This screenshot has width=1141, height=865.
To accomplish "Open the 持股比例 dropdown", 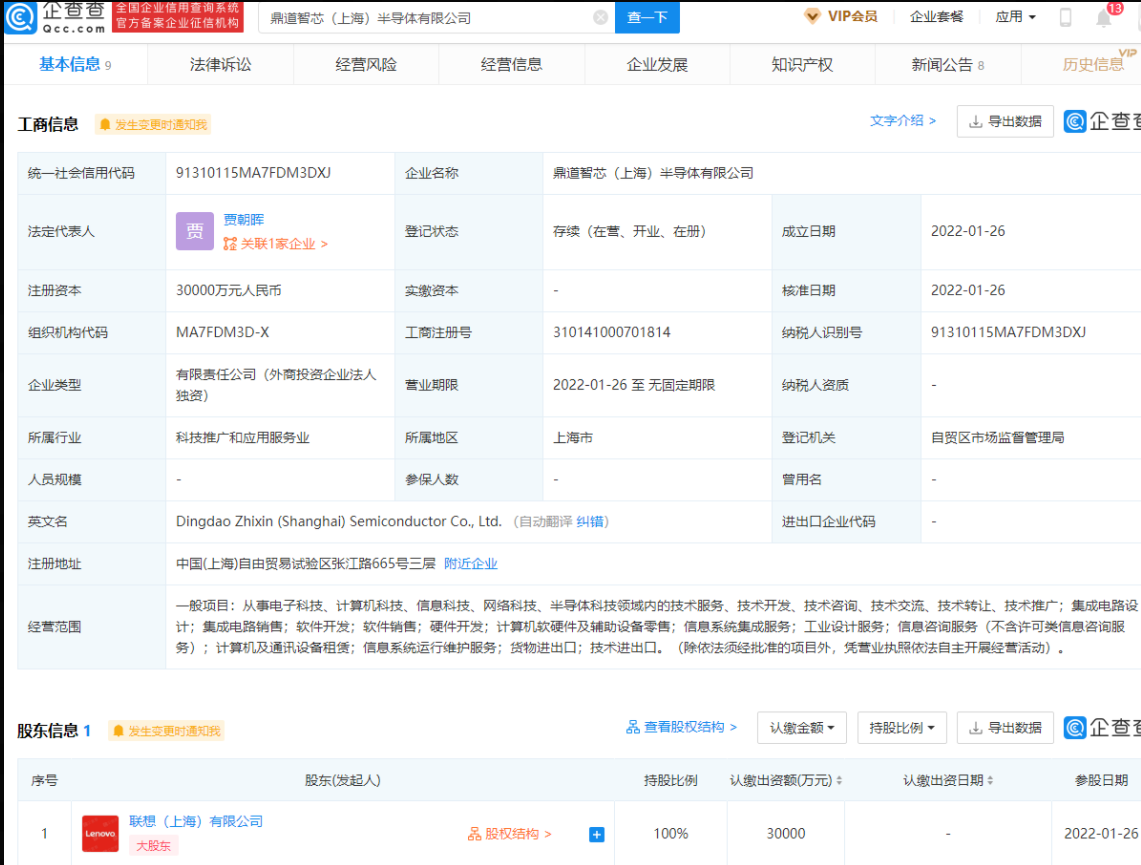I will pyautogui.click(x=902, y=728).
